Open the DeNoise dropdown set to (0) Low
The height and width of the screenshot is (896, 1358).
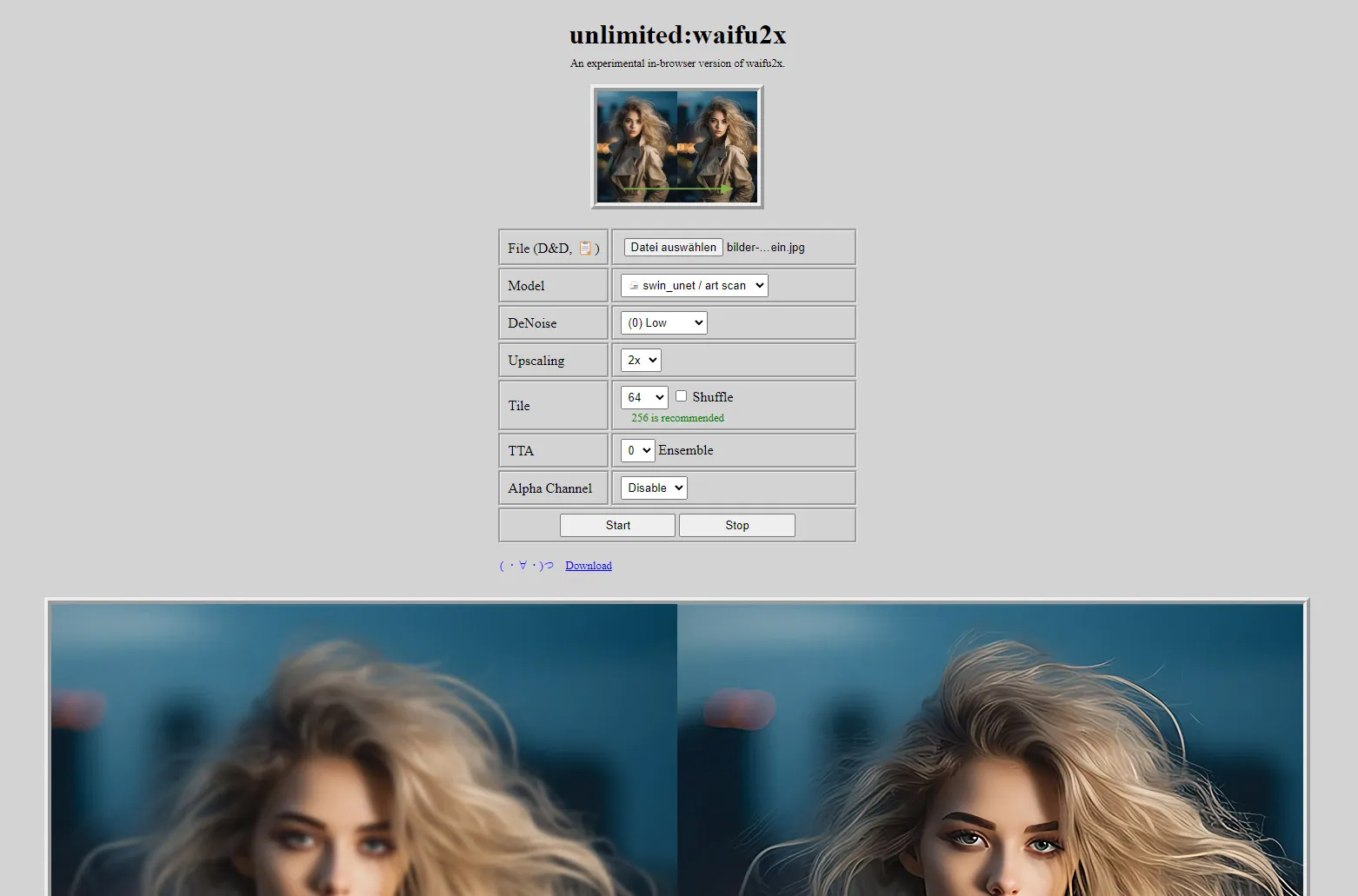click(663, 322)
